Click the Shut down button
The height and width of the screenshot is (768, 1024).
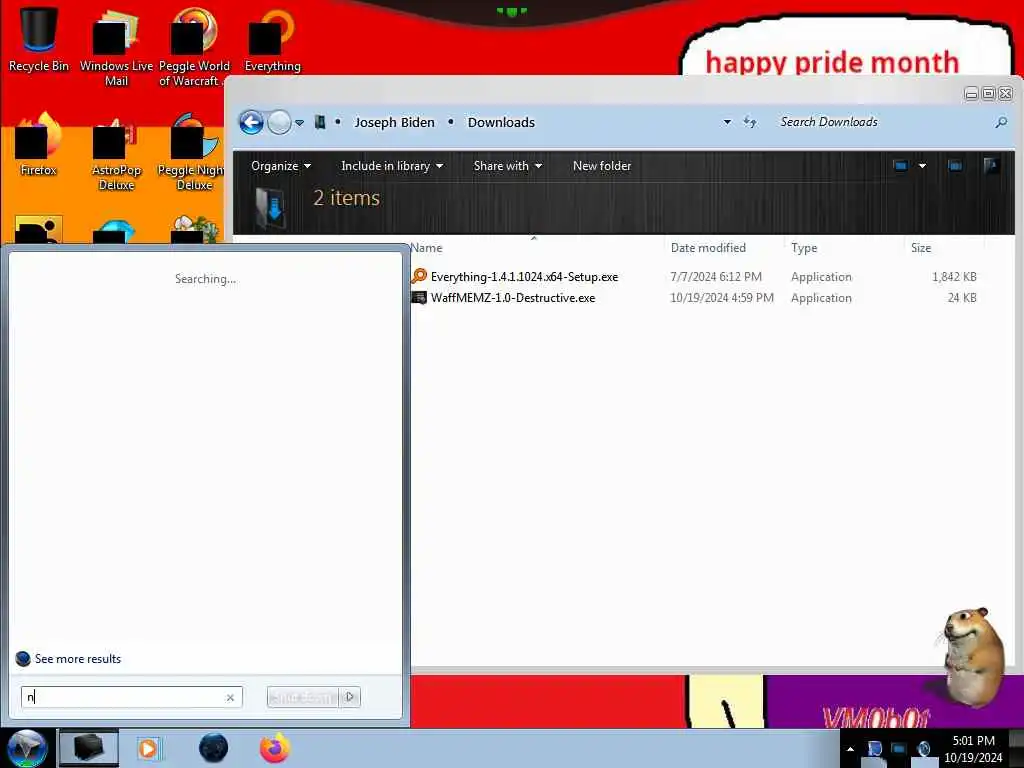tap(302, 697)
